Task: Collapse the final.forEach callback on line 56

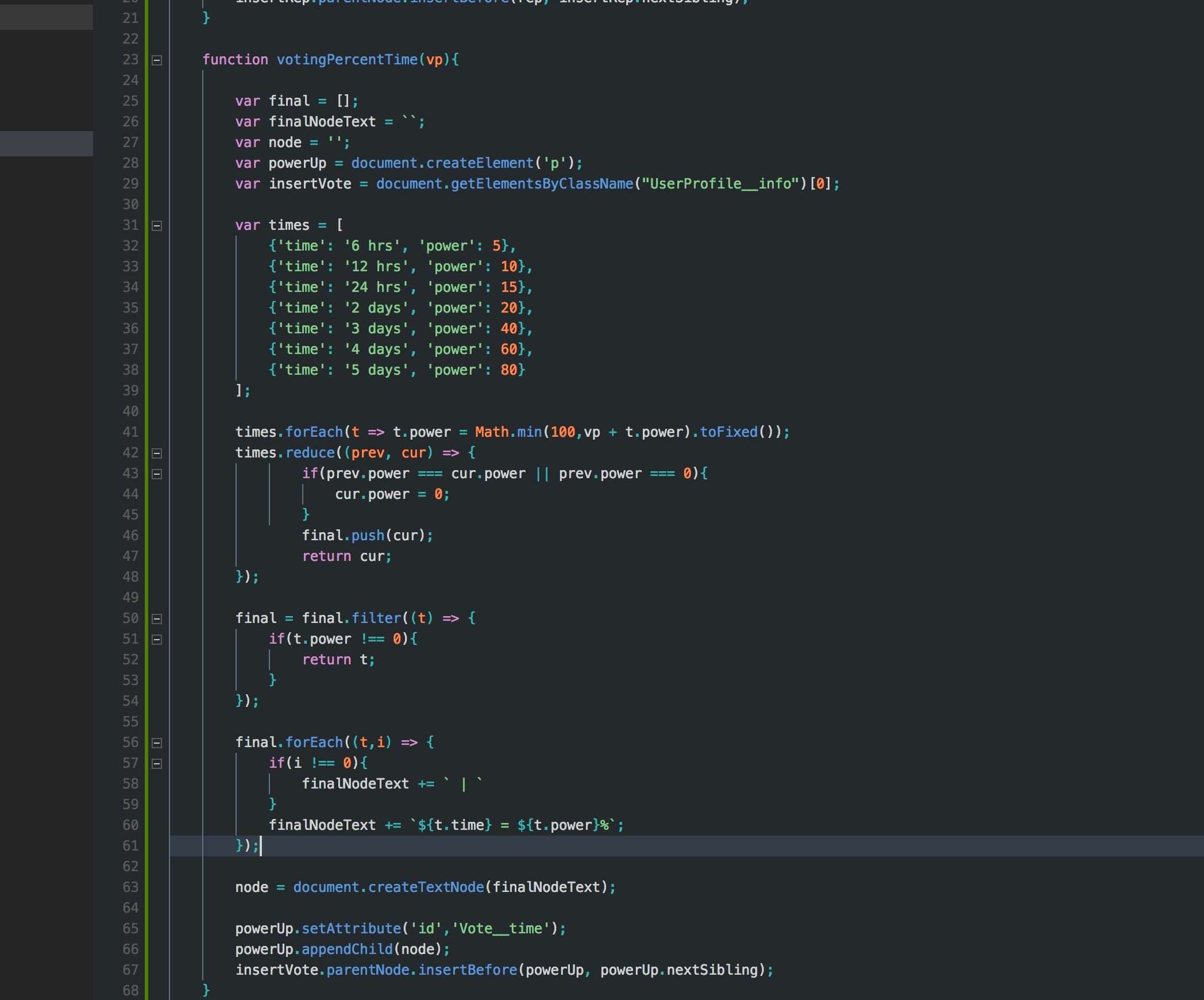Action: (156, 743)
